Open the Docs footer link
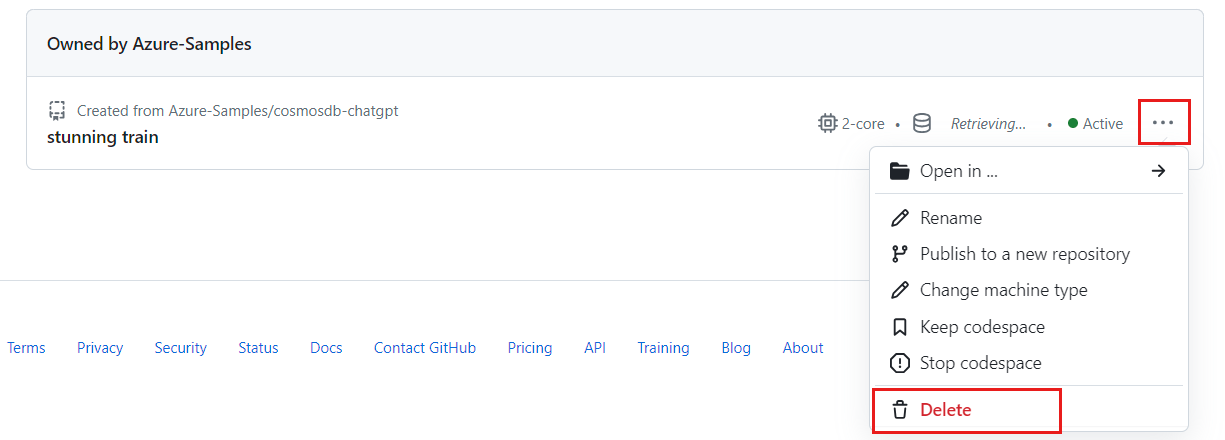Image resolution: width=1225 pixels, height=440 pixels. [326, 348]
